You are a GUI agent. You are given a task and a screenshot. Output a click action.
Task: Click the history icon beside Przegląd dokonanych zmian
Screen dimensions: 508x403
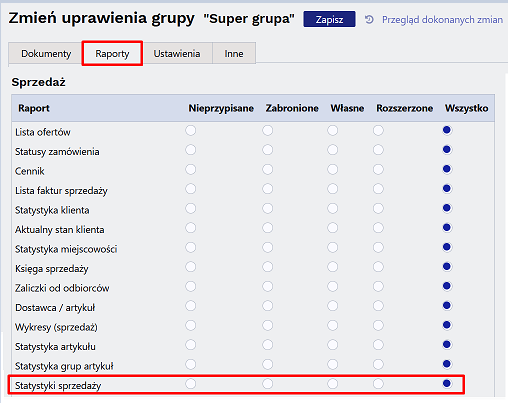[369, 20]
